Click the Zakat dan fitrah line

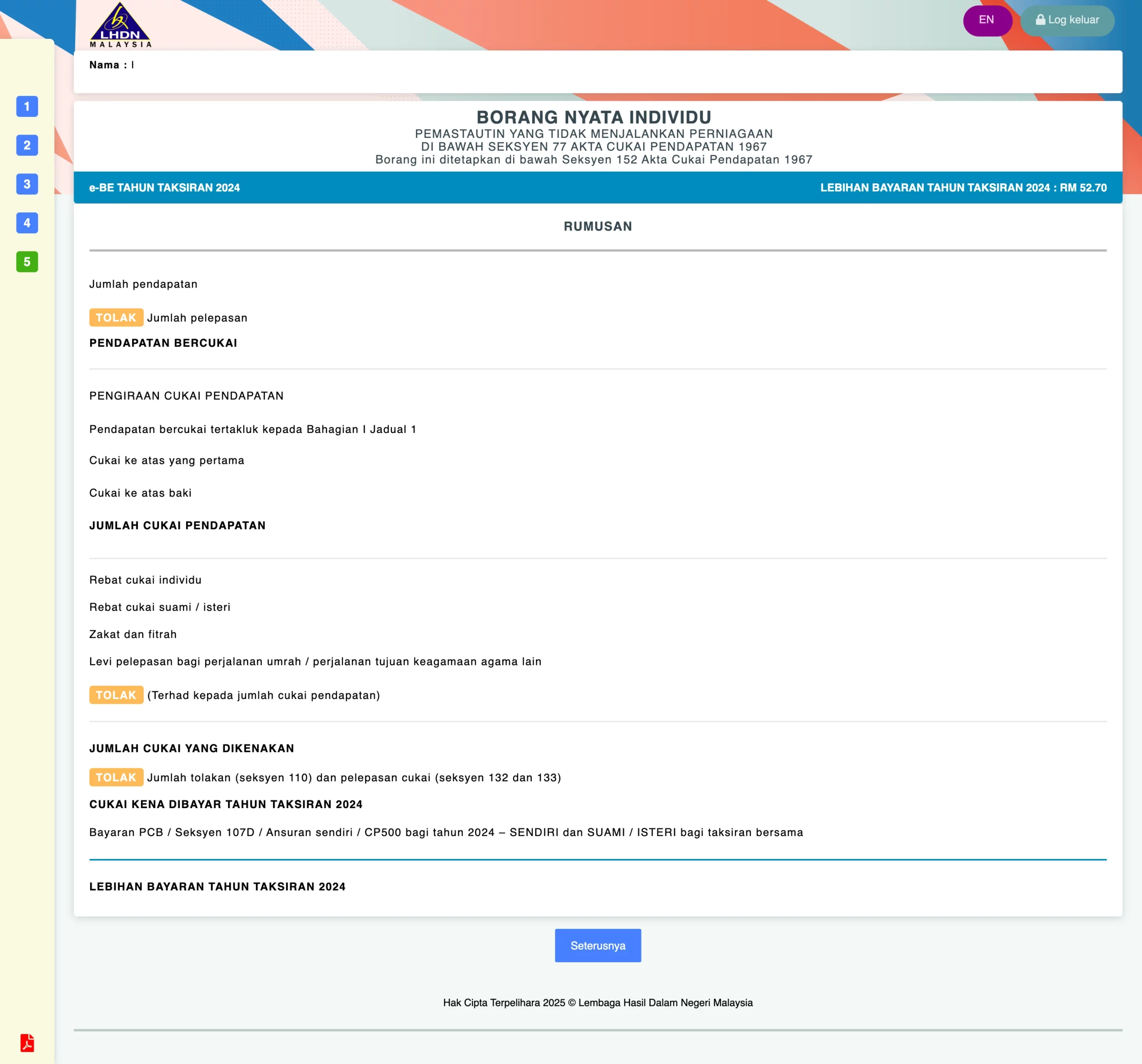132,634
